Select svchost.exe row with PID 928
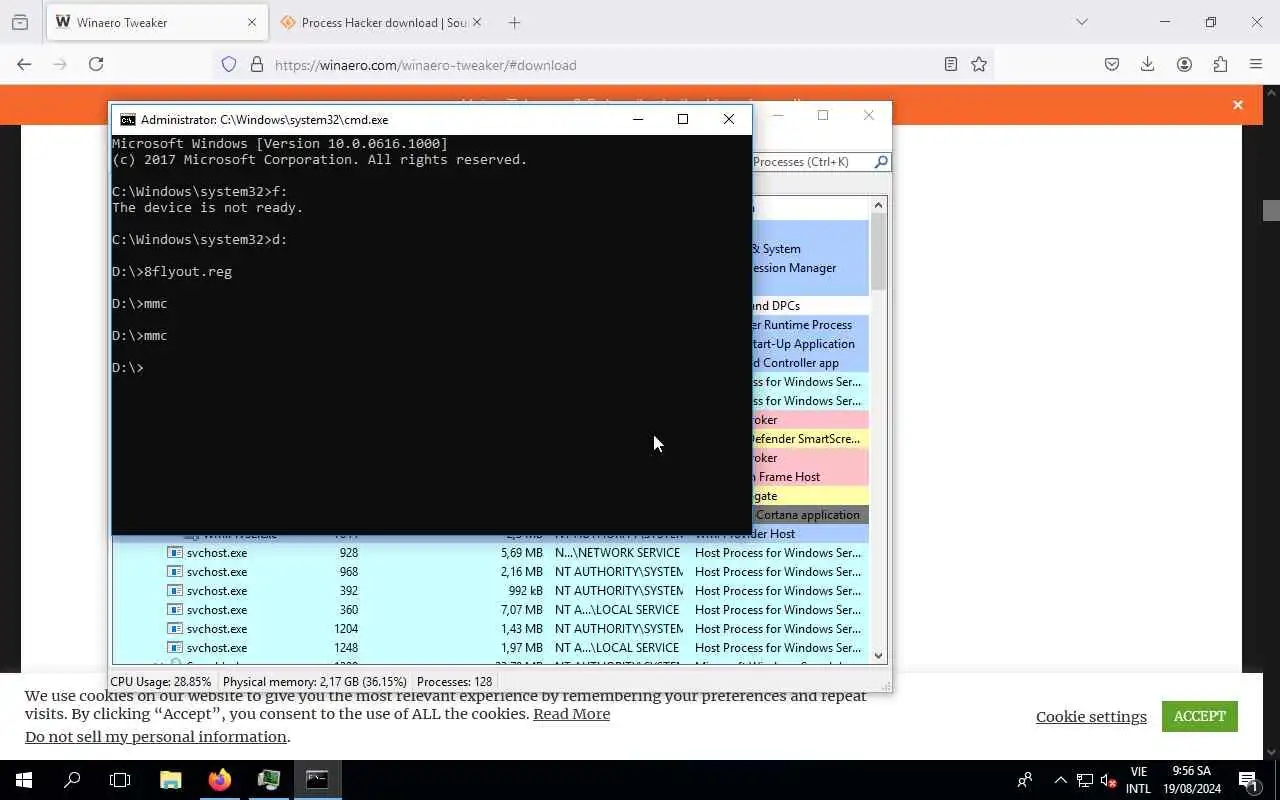 pyautogui.click(x=490, y=552)
